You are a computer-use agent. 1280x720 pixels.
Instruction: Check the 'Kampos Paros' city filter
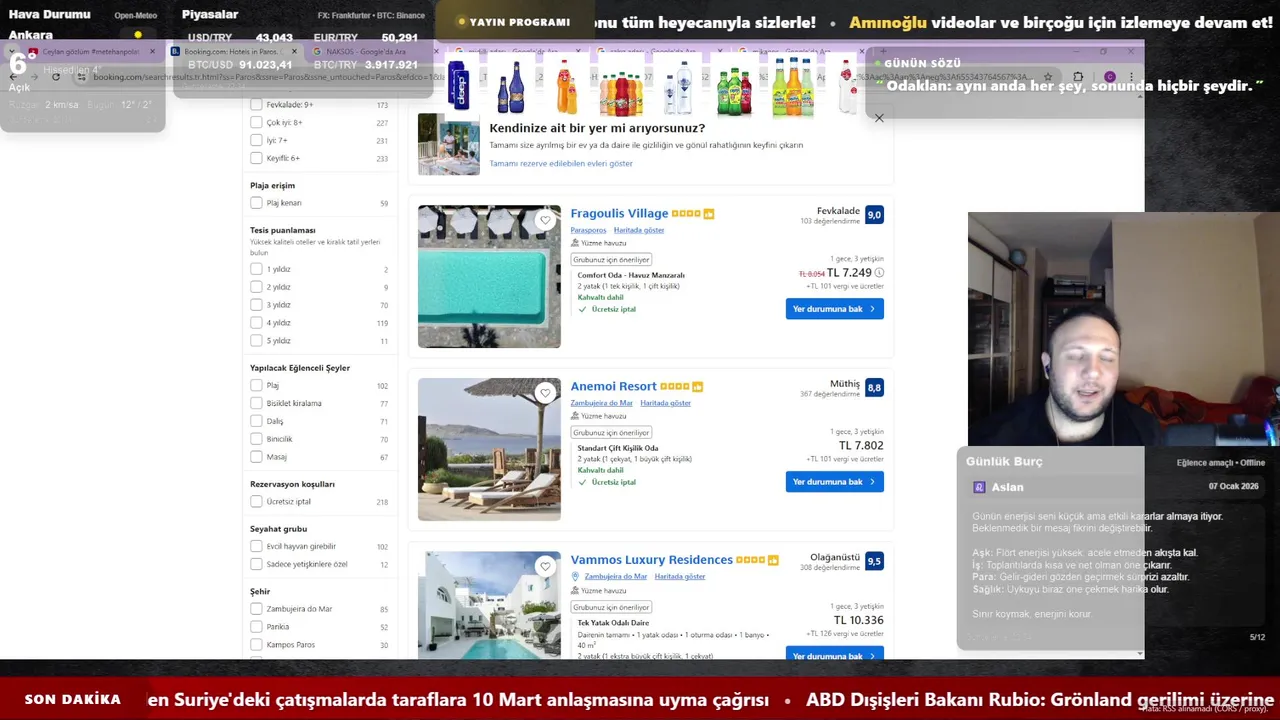coord(256,645)
